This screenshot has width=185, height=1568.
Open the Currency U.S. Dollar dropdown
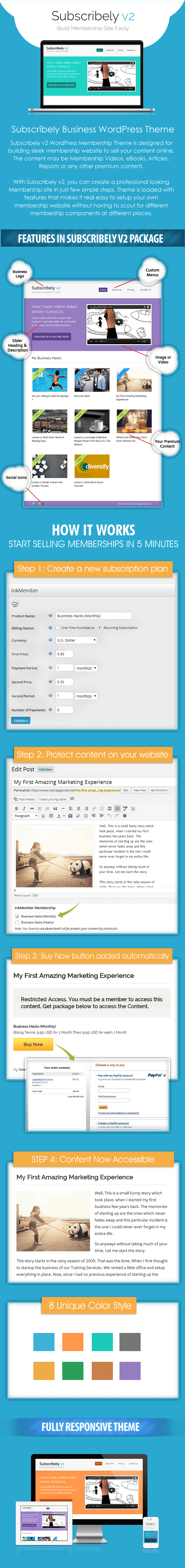pyautogui.click(x=76, y=640)
